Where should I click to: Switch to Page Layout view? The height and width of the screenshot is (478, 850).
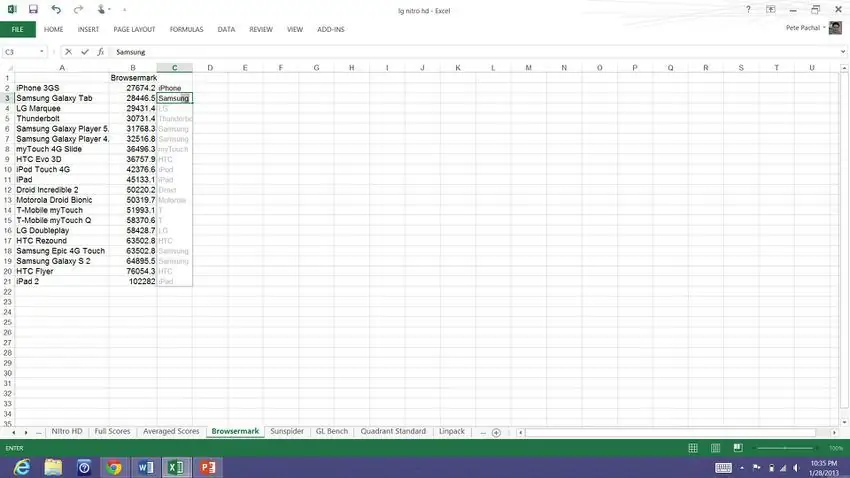tap(716, 448)
